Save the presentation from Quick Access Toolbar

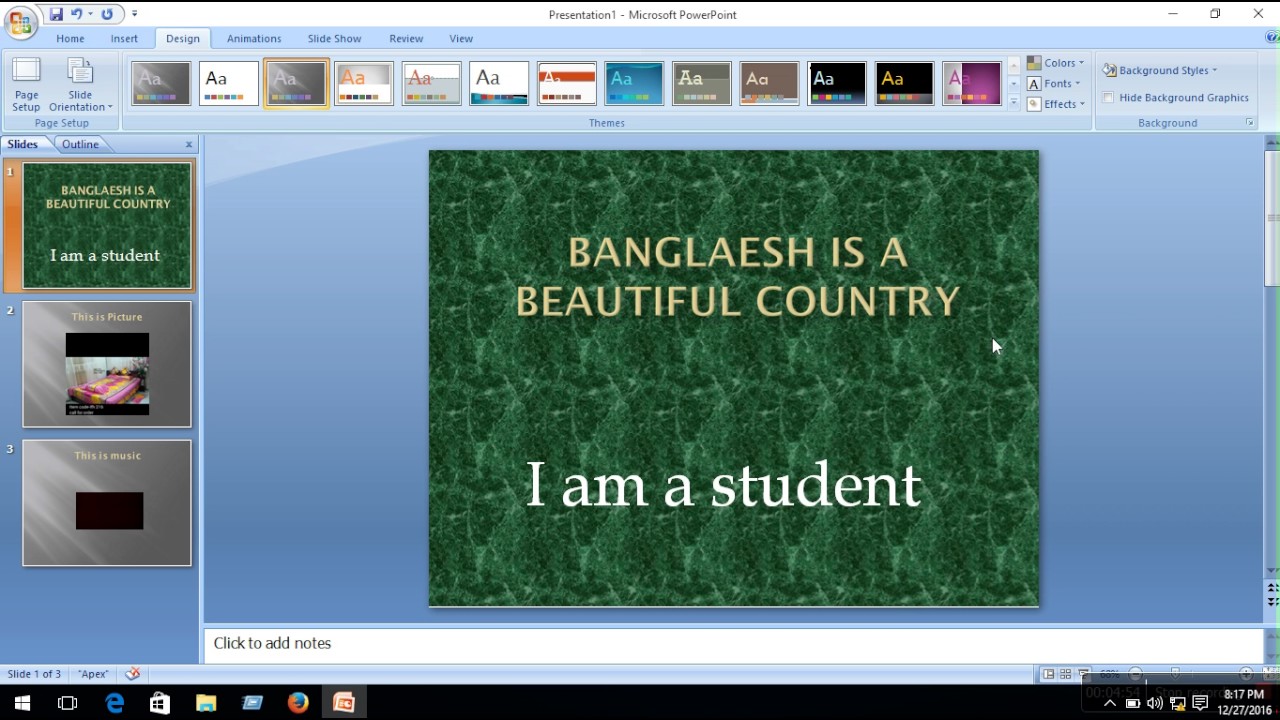tap(56, 14)
